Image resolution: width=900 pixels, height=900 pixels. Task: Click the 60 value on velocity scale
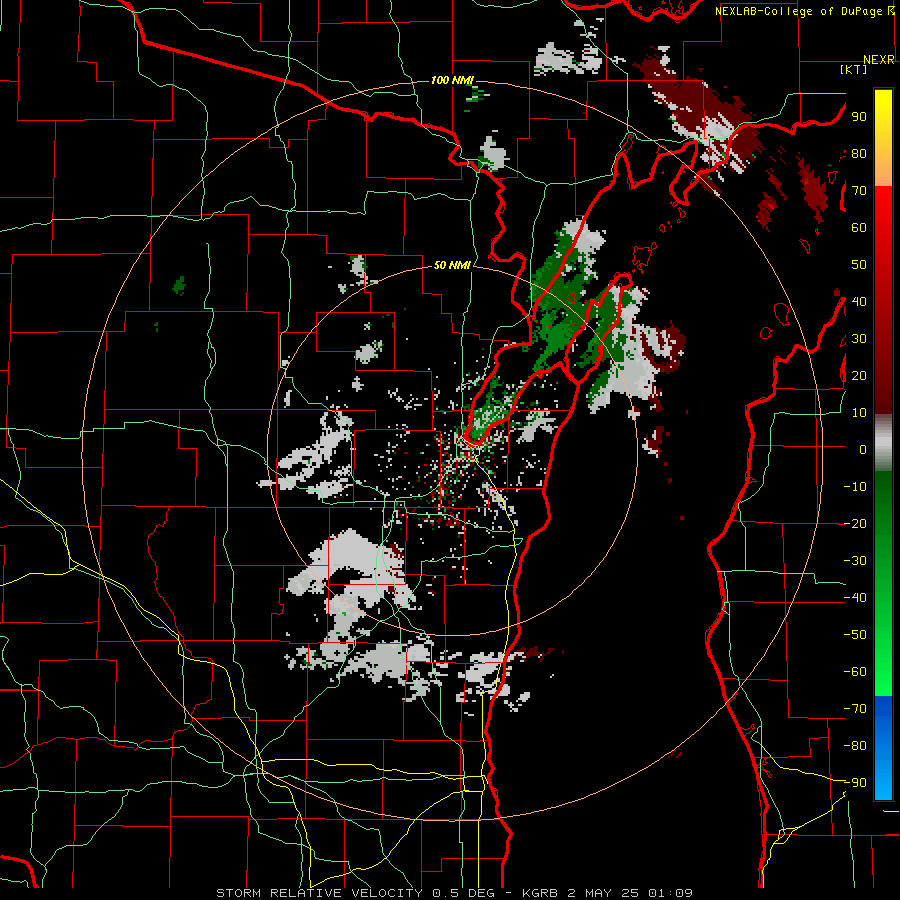coord(859,228)
